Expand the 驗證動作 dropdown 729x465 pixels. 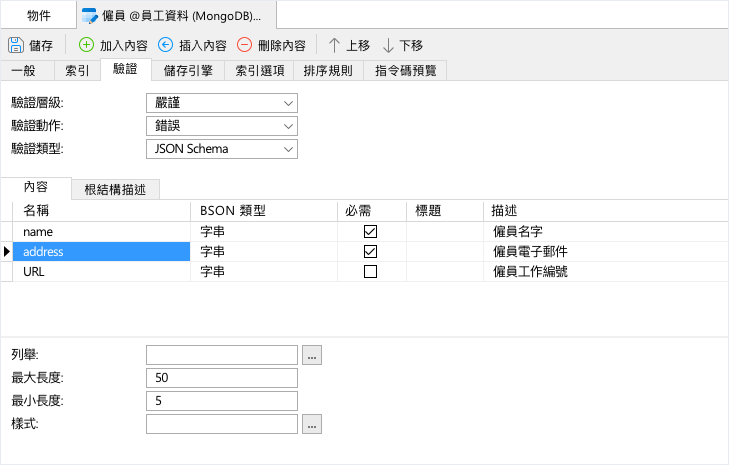point(222,126)
